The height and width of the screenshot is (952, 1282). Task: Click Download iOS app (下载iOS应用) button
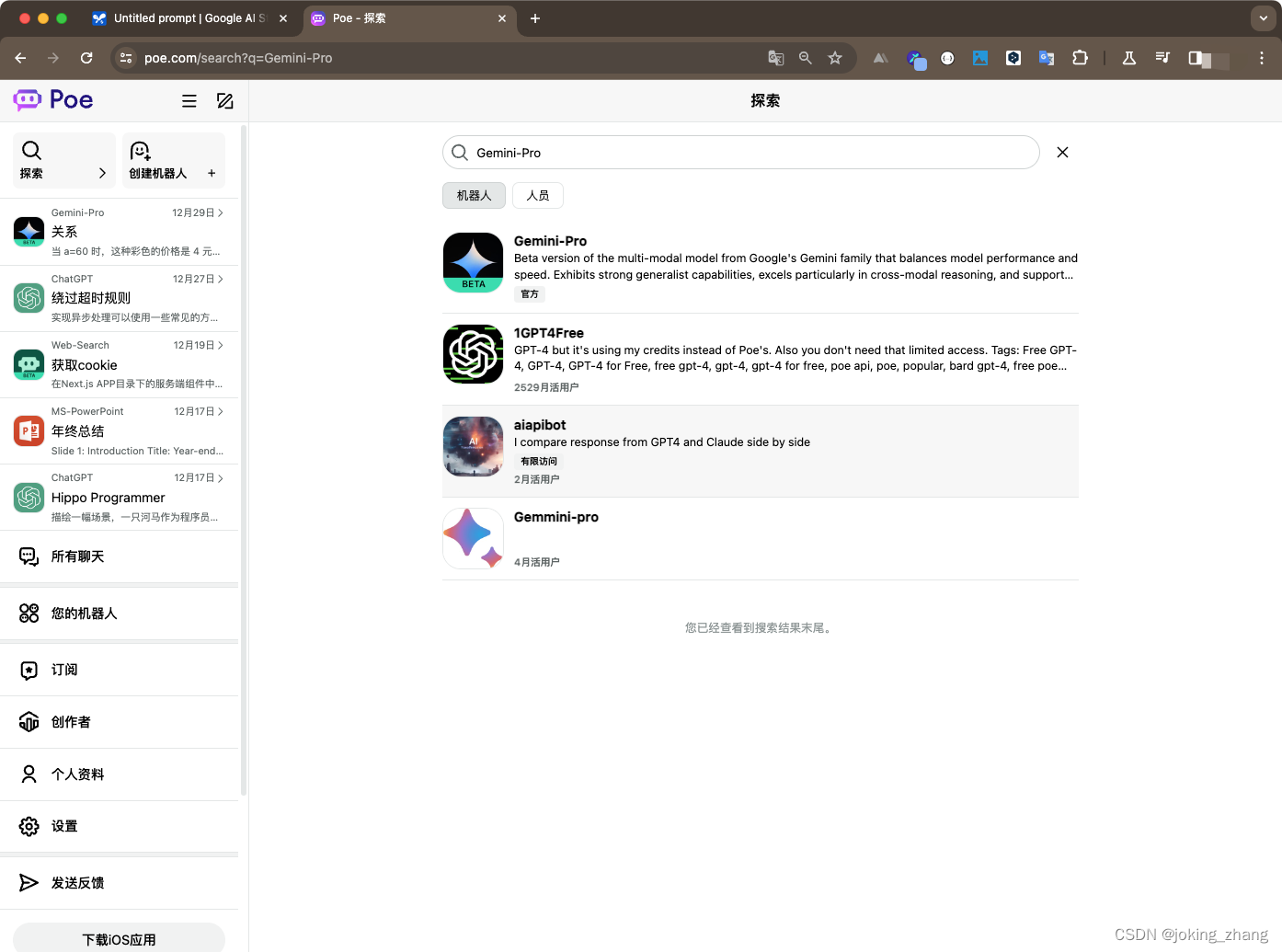coord(120,938)
